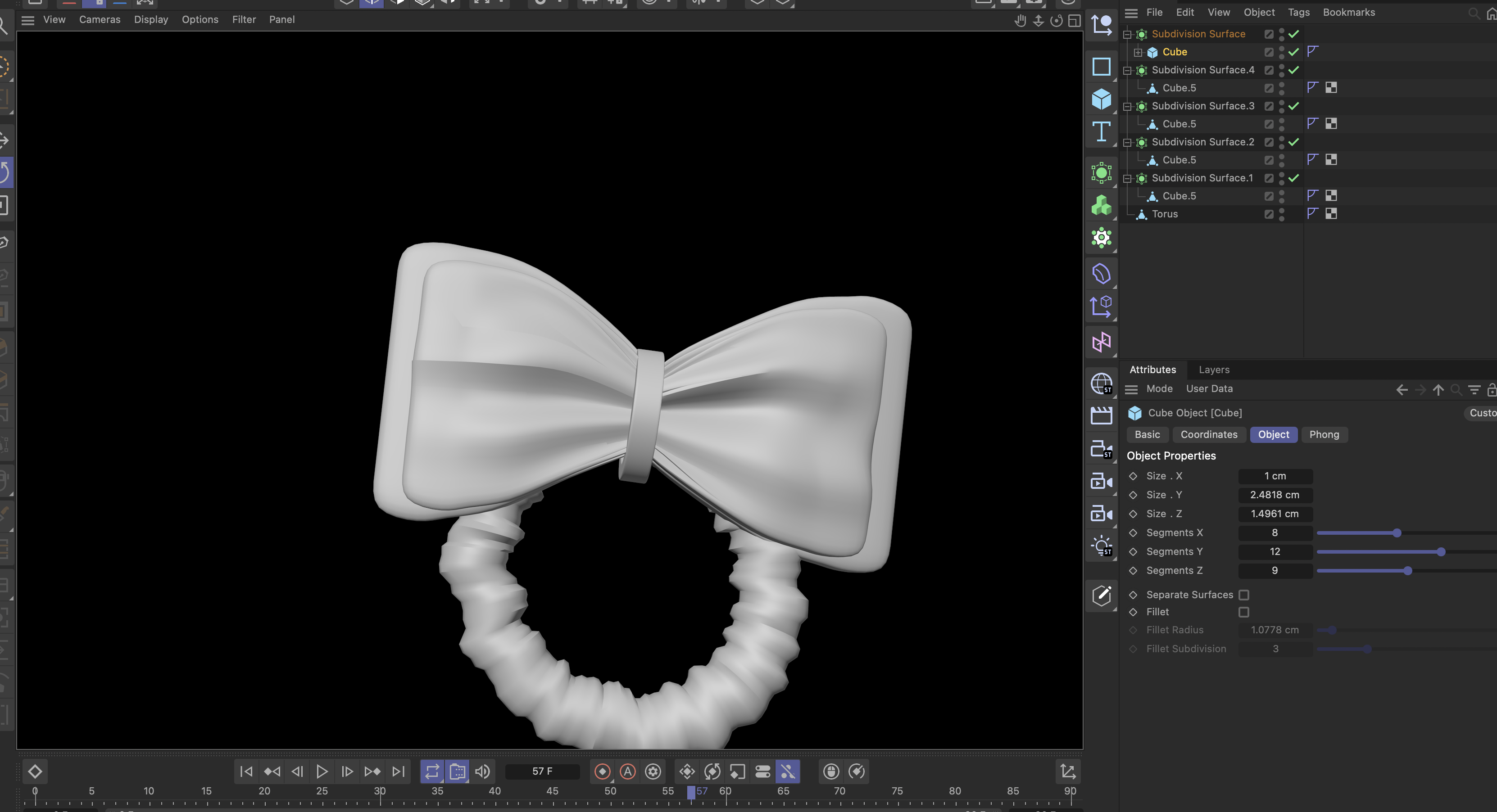Toggle the Fillet checkbox in Object Properties
The height and width of the screenshot is (812, 1497).
tap(1243, 612)
